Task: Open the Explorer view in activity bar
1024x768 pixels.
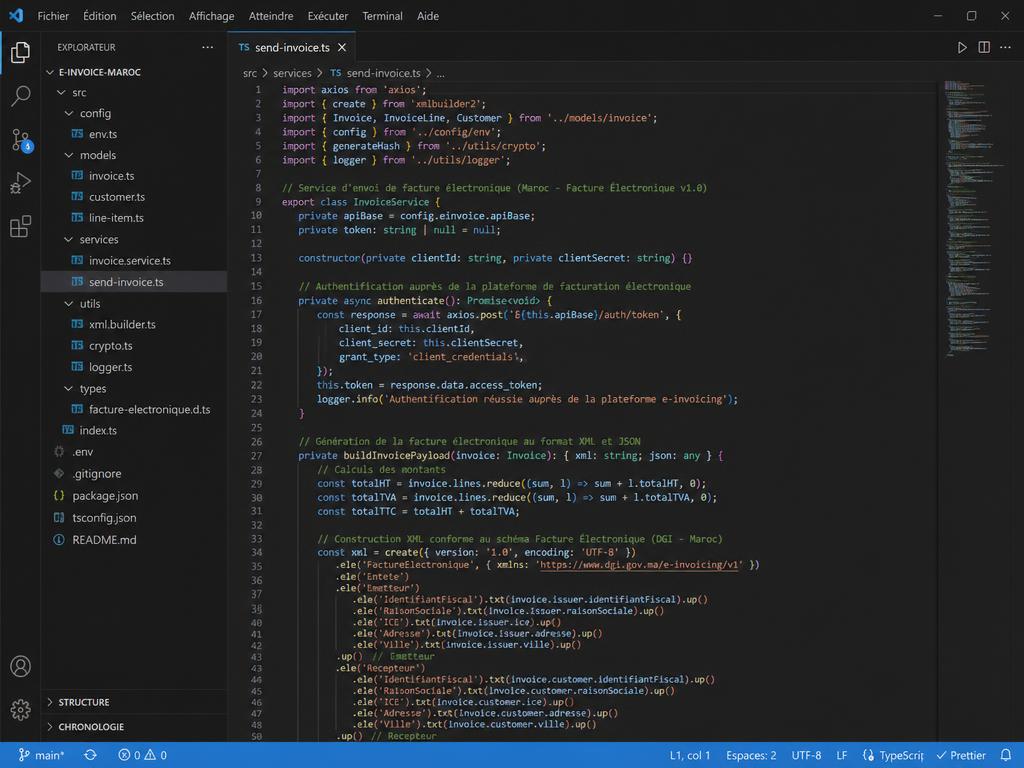Action: 20,52
